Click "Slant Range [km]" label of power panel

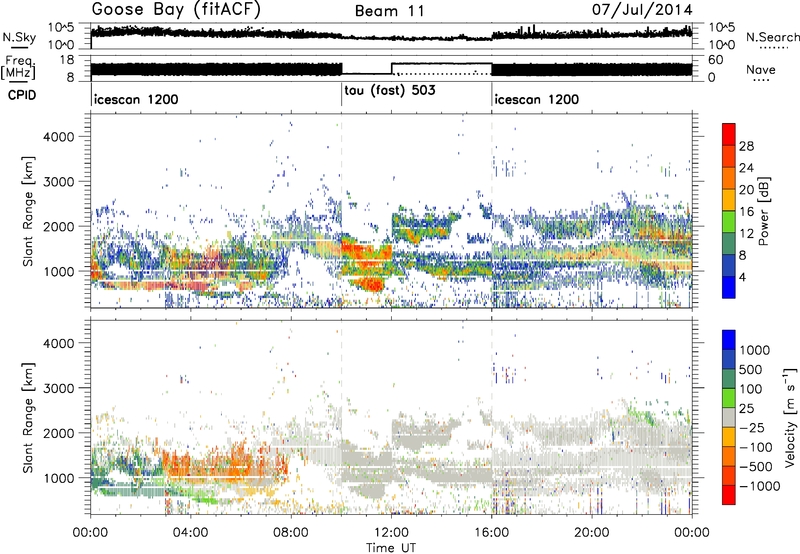coord(29,211)
